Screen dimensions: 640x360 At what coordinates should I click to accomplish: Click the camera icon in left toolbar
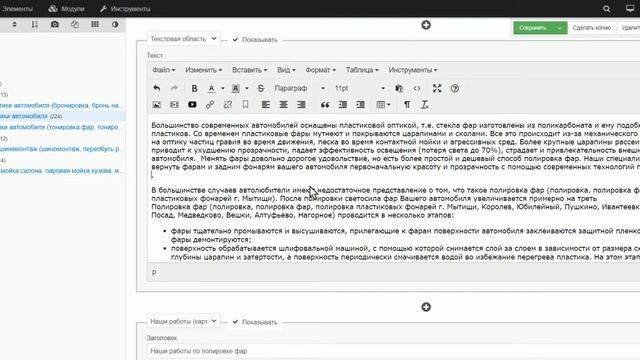[55, 24]
